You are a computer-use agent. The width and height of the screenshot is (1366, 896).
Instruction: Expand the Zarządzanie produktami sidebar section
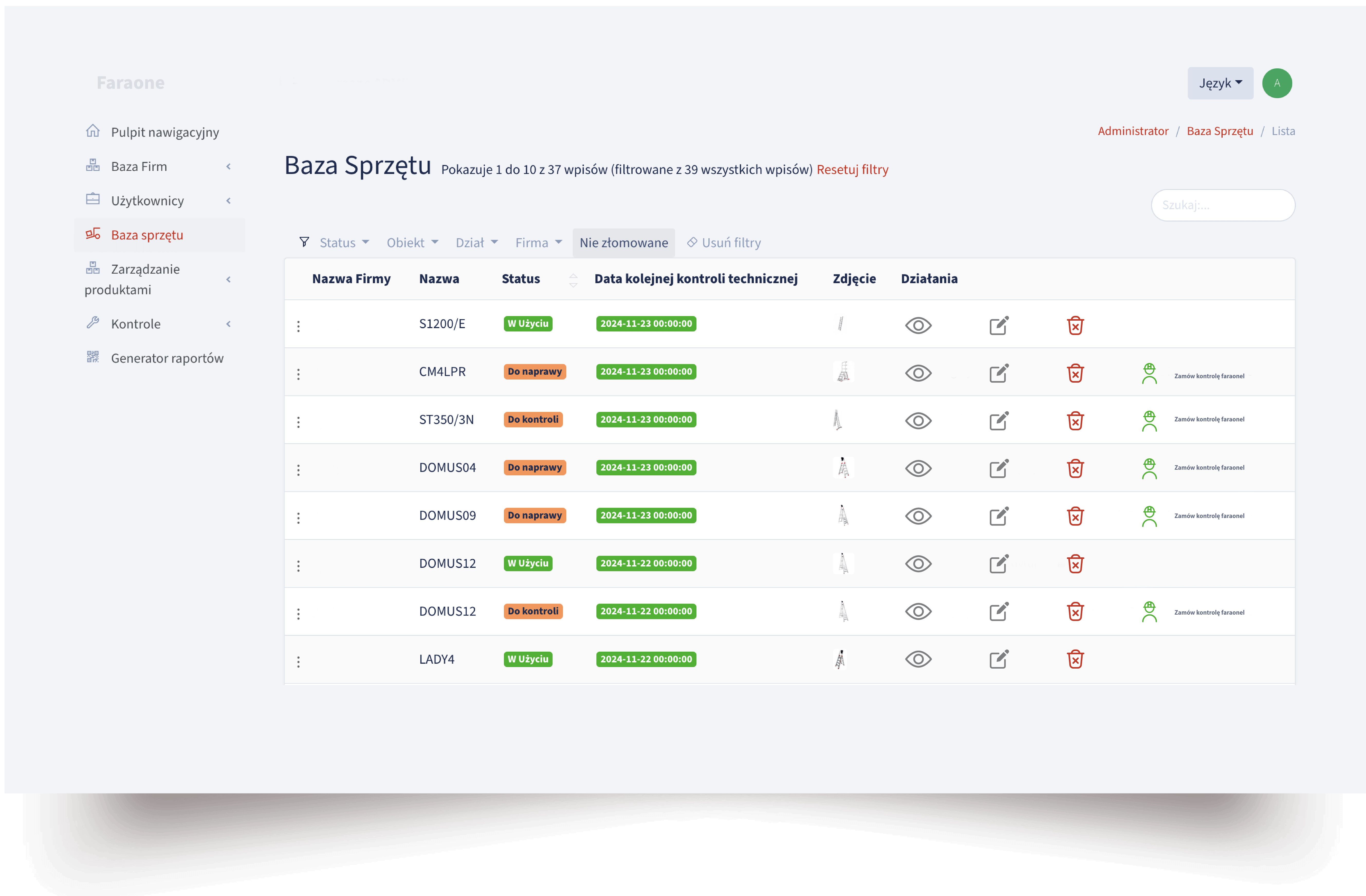(x=159, y=279)
